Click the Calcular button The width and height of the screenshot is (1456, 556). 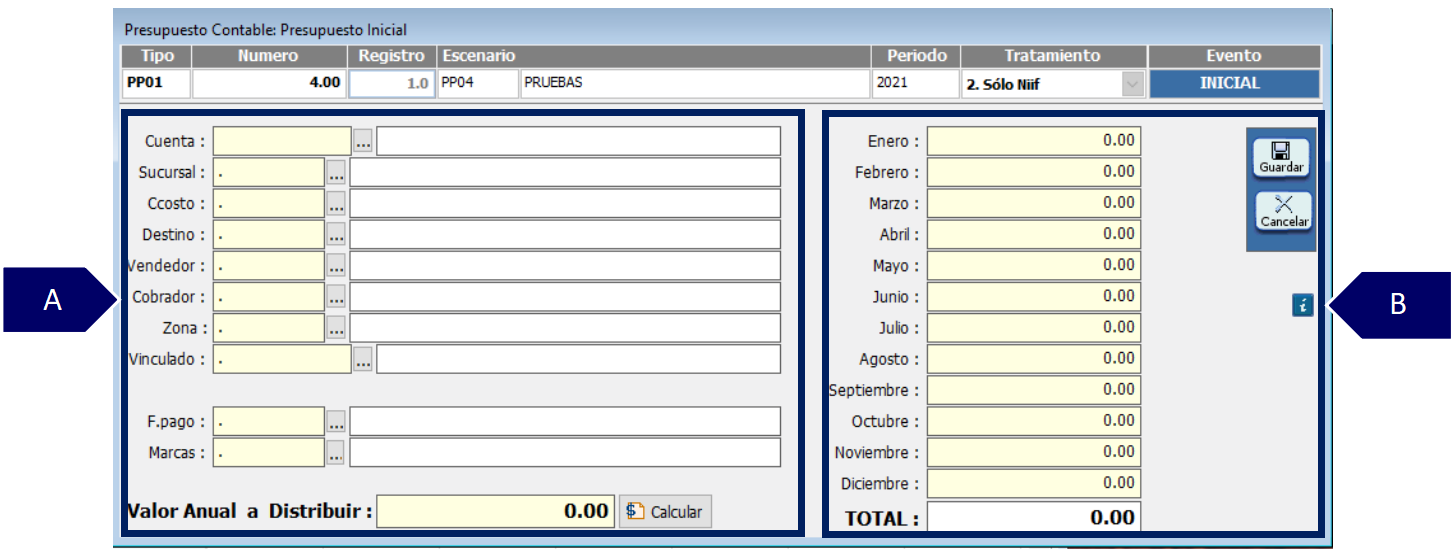[x=665, y=511]
